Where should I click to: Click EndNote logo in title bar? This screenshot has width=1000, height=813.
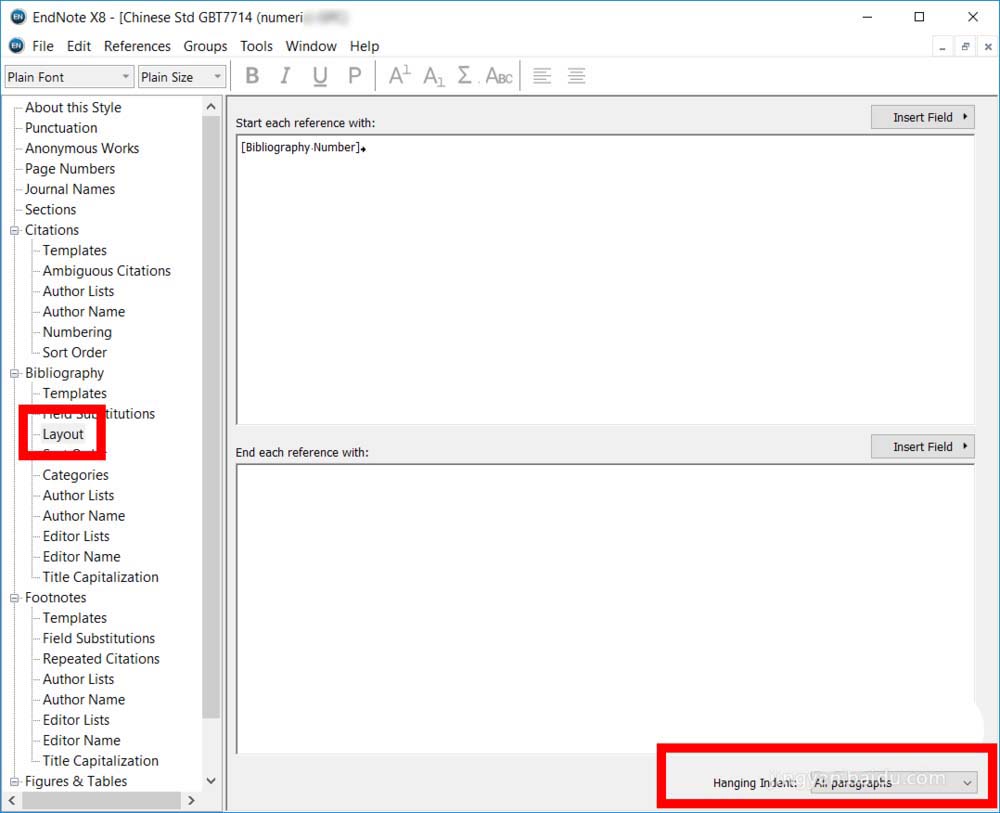[x=18, y=17]
